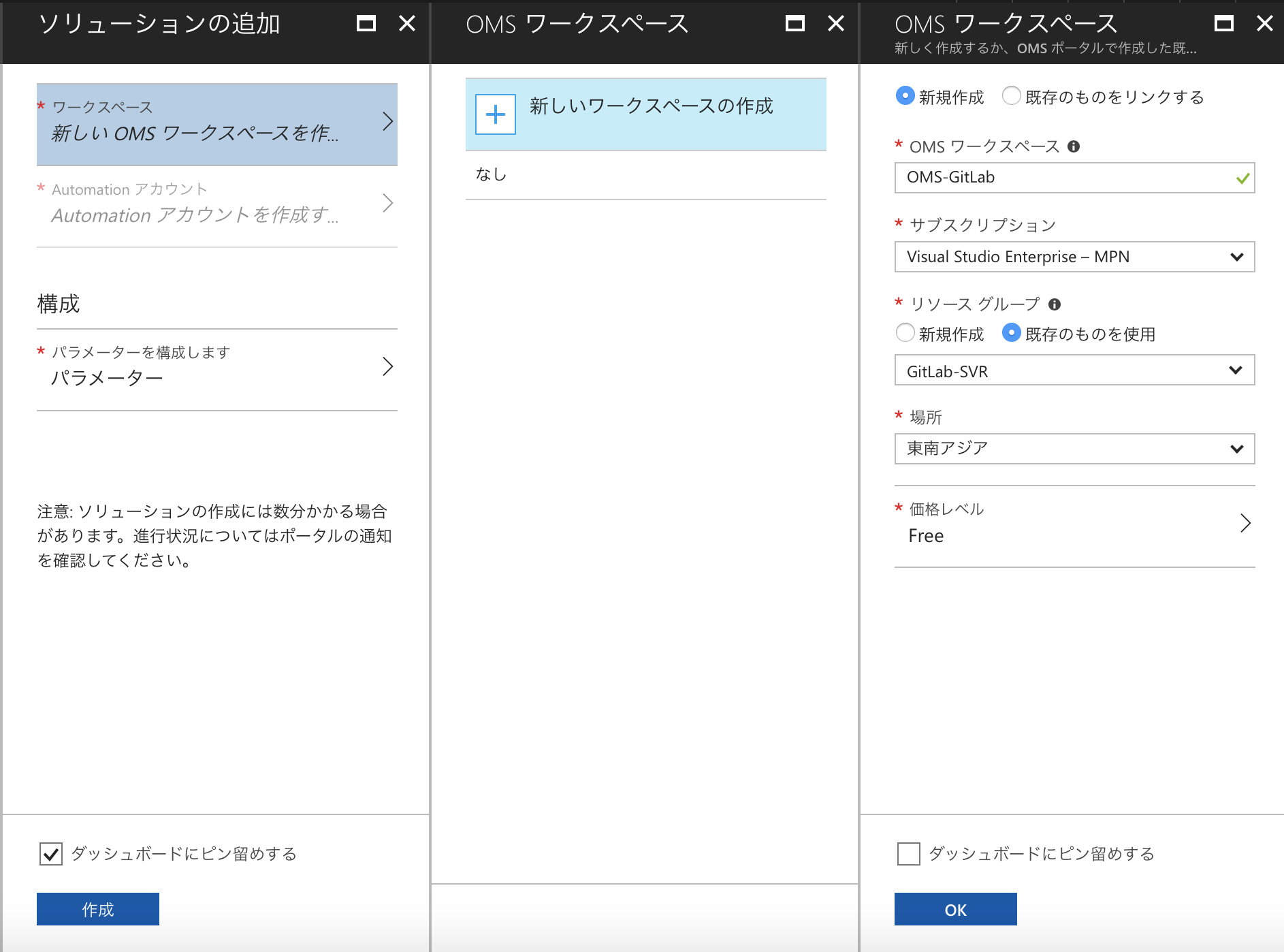Click the OK button
Screen dimensions: 1284x952
coord(956,909)
